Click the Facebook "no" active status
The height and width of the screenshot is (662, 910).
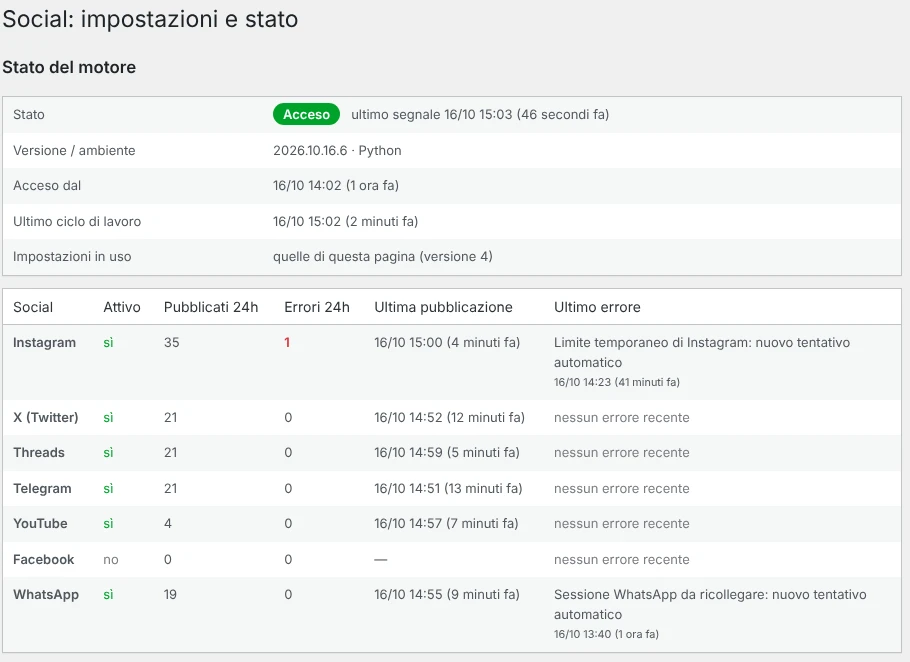(111, 559)
